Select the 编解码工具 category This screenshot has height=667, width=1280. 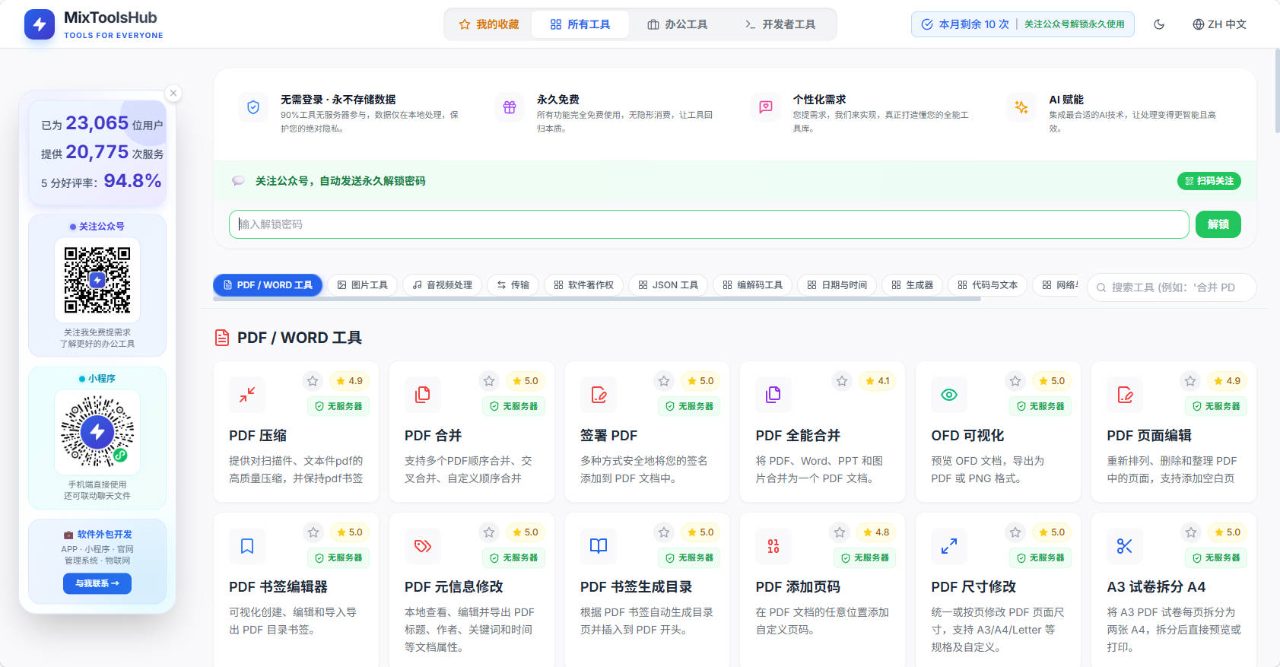click(753, 285)
